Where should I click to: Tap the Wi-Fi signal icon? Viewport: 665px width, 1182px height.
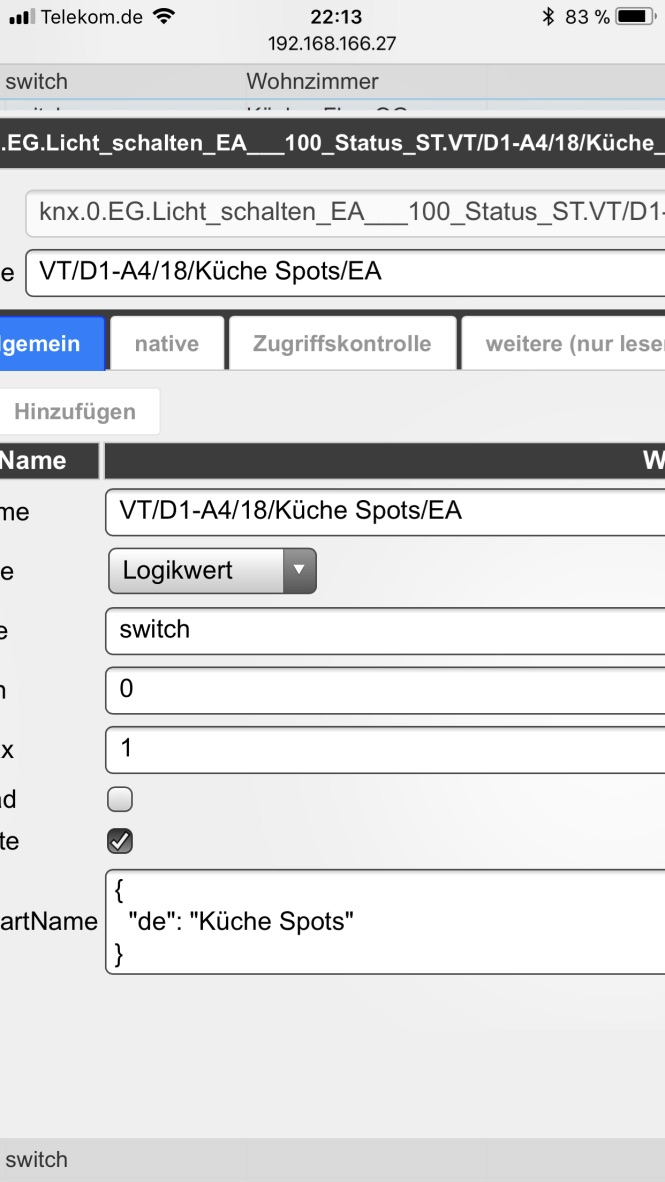pos(163,16)
